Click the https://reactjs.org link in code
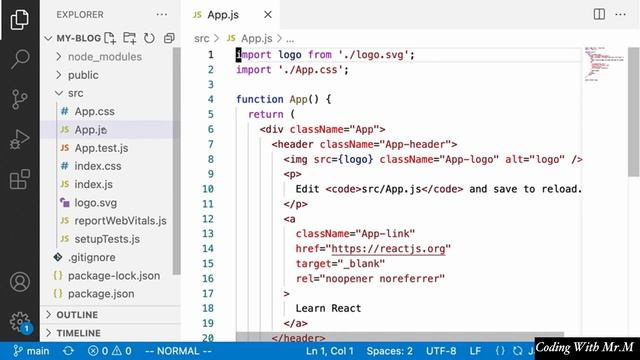640x360 pixels. 388,249
